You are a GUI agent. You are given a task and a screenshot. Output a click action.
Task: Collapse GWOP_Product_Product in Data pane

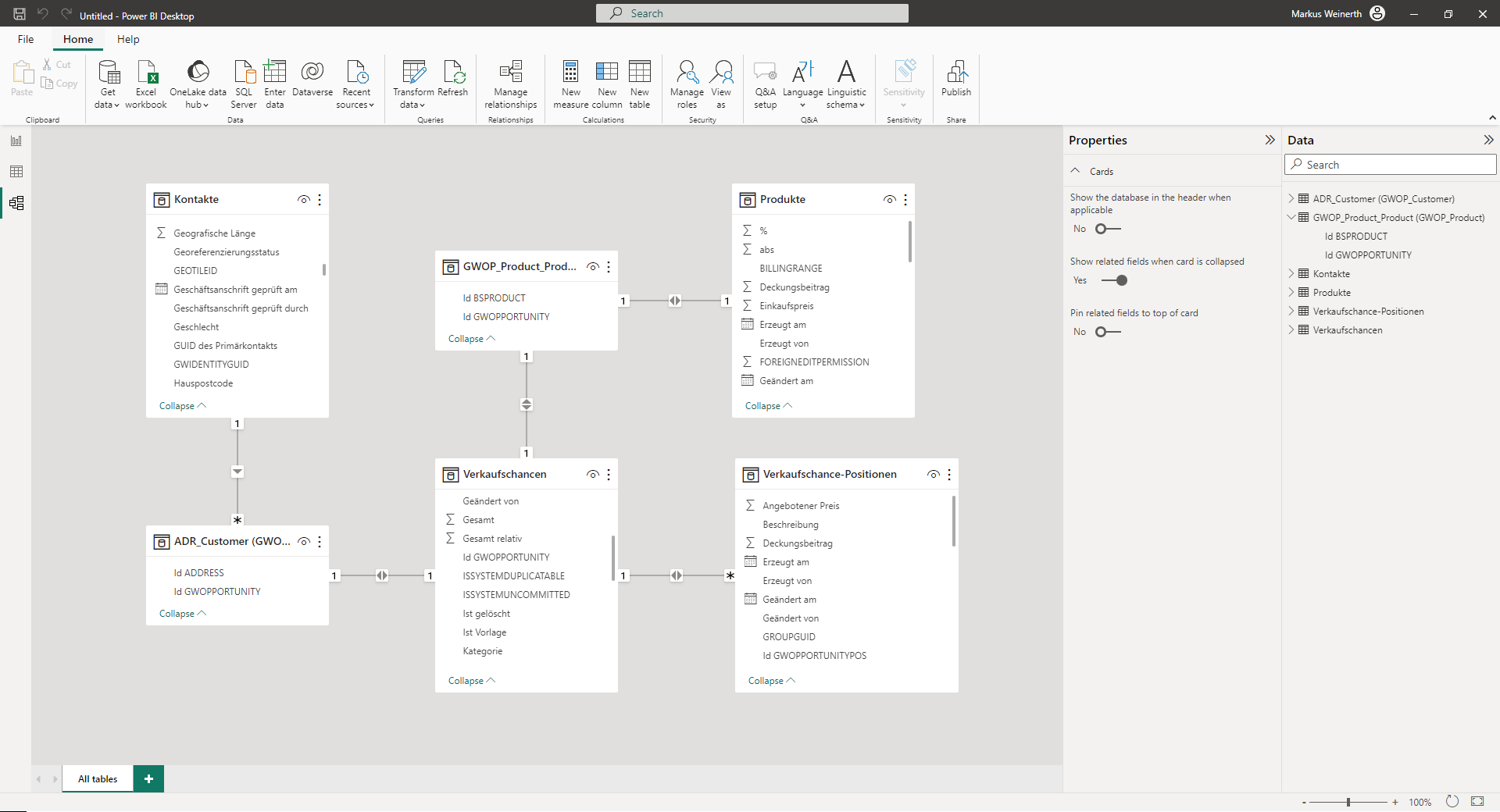1291,218
